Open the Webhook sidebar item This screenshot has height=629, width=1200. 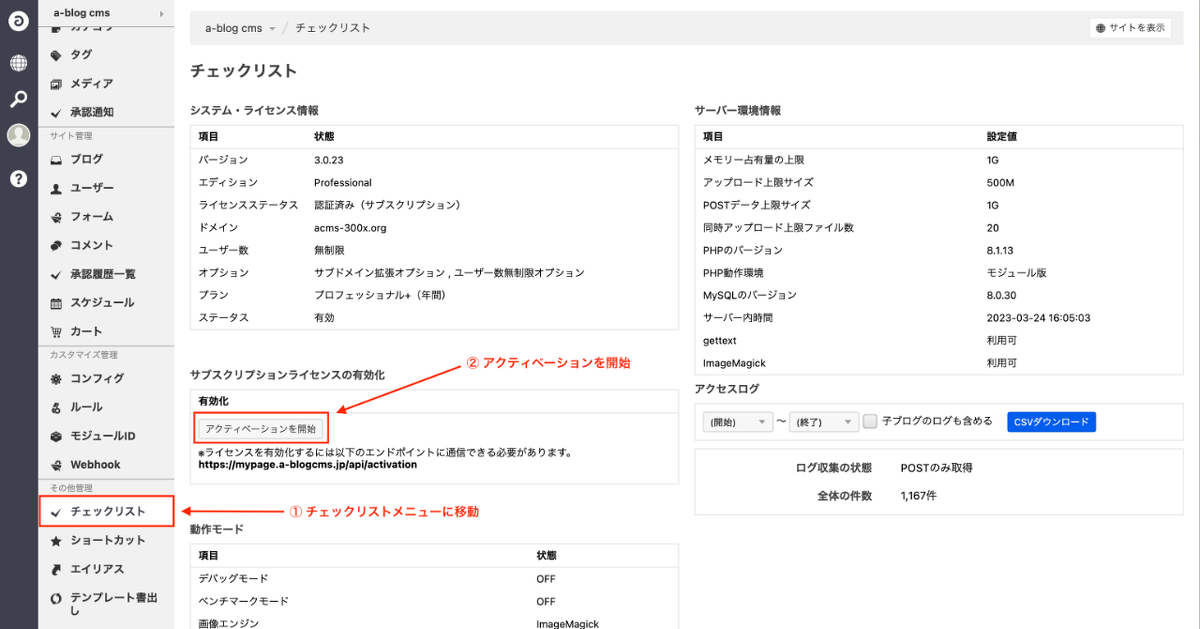95,465
